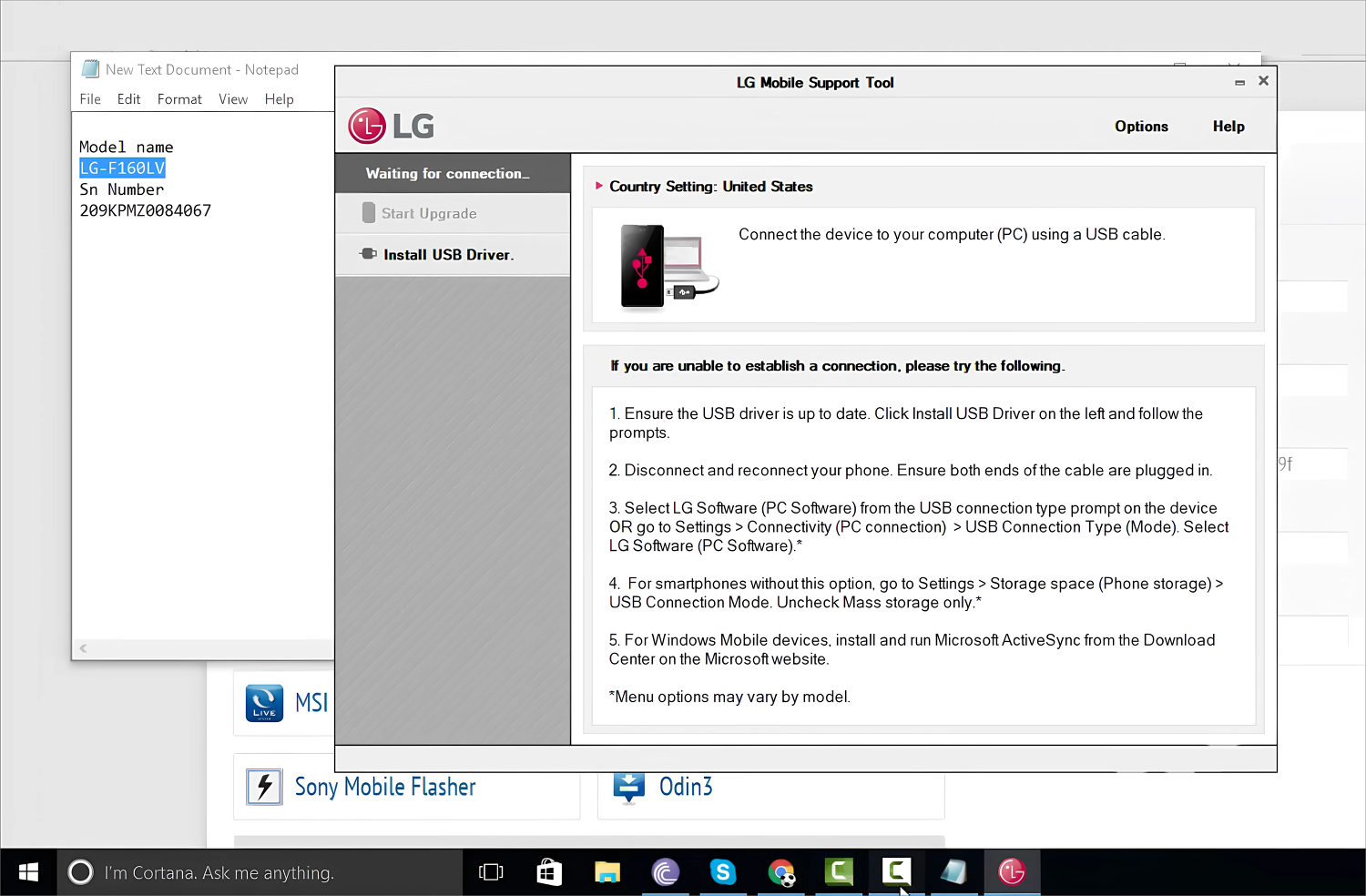Image resolution: width=1366 pixels, height=896 pixels.
Task: Click Country Setting: United States text
Action: pos(710,186)
